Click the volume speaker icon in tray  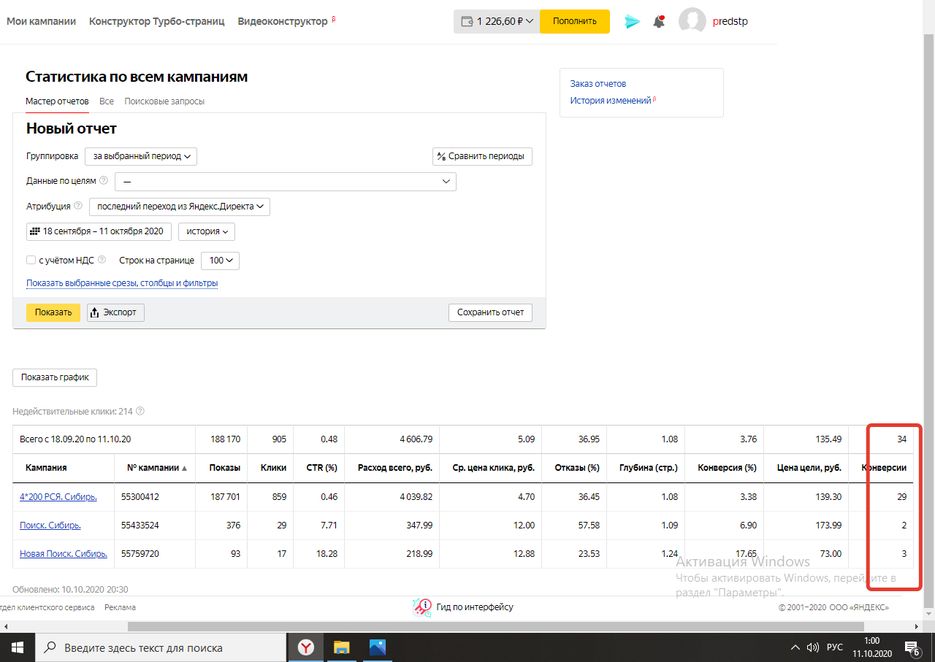point(812,648)
